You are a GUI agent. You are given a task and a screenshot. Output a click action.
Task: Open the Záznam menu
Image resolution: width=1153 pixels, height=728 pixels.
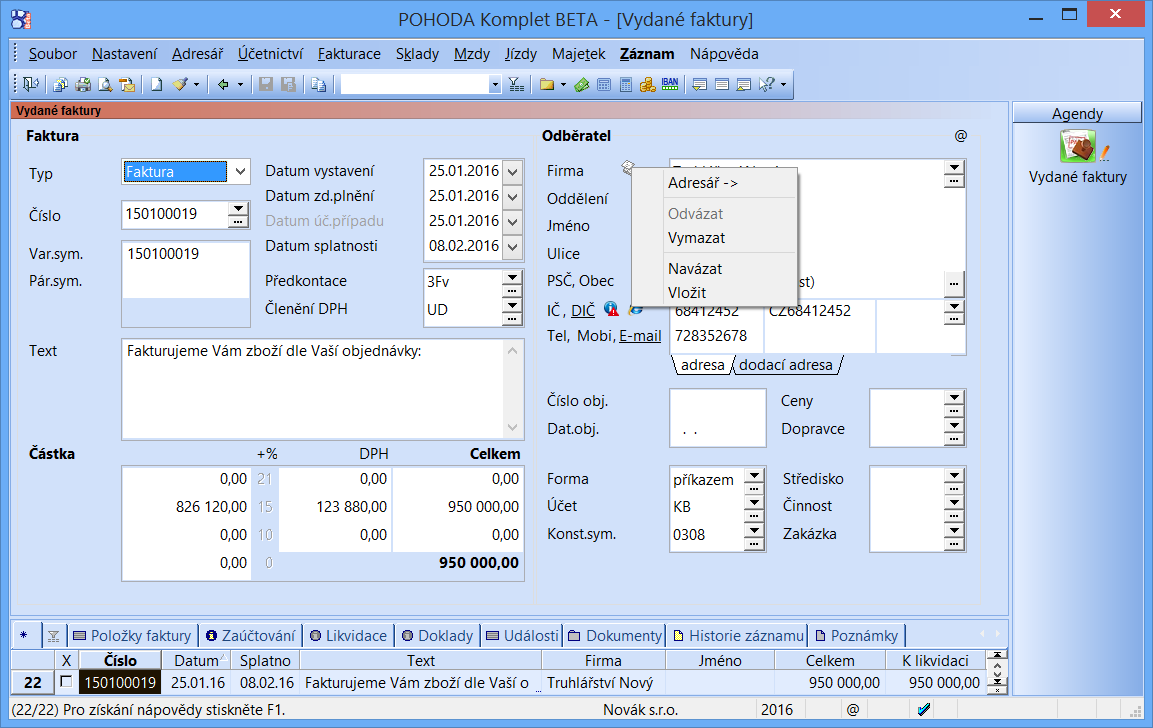(647, 54)
